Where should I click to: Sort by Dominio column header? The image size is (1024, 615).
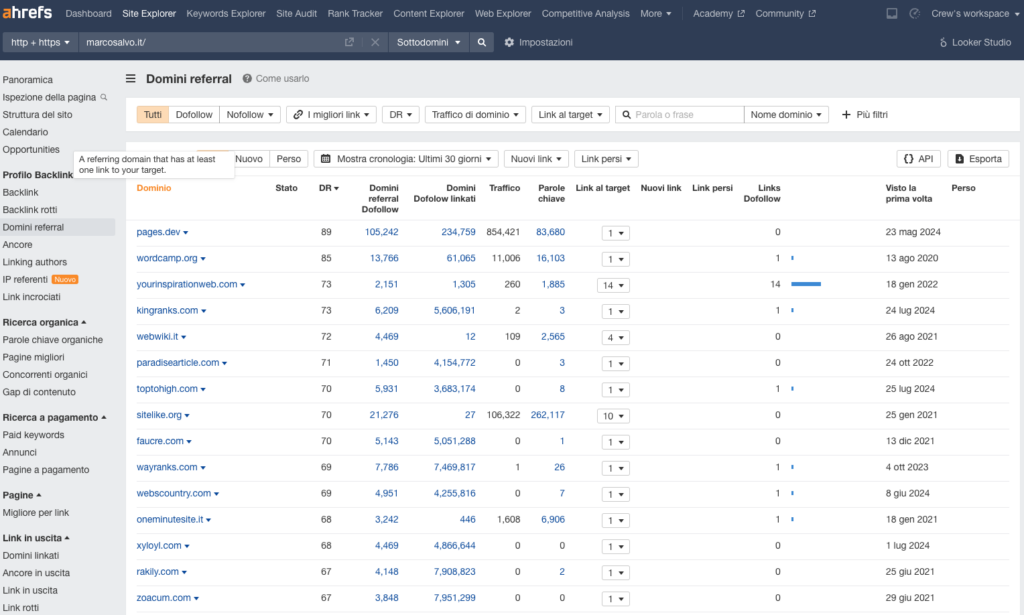pyautogui.click(x=153, y=188)
